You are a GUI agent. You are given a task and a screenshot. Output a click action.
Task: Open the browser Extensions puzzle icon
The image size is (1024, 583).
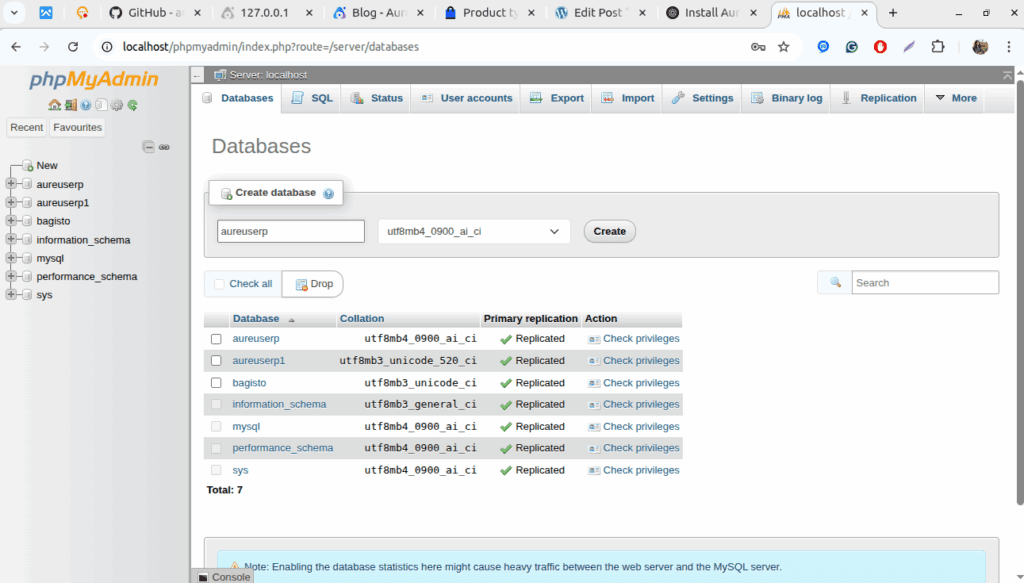point(938,47)
